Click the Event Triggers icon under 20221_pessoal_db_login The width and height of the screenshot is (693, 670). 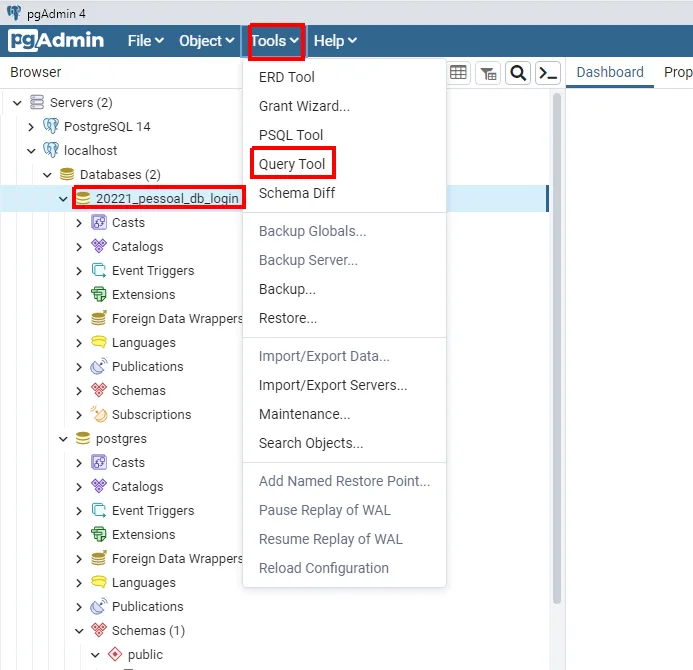tap(99, 270)
